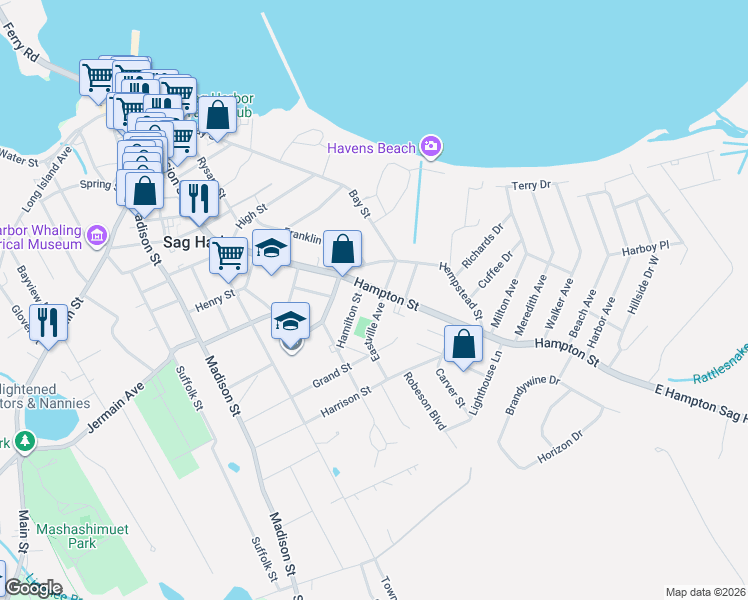Image resolution: width=748 pixels, height=600 pixels.
Task: Select the Harboy Pl street label
Action: [645, 248]
